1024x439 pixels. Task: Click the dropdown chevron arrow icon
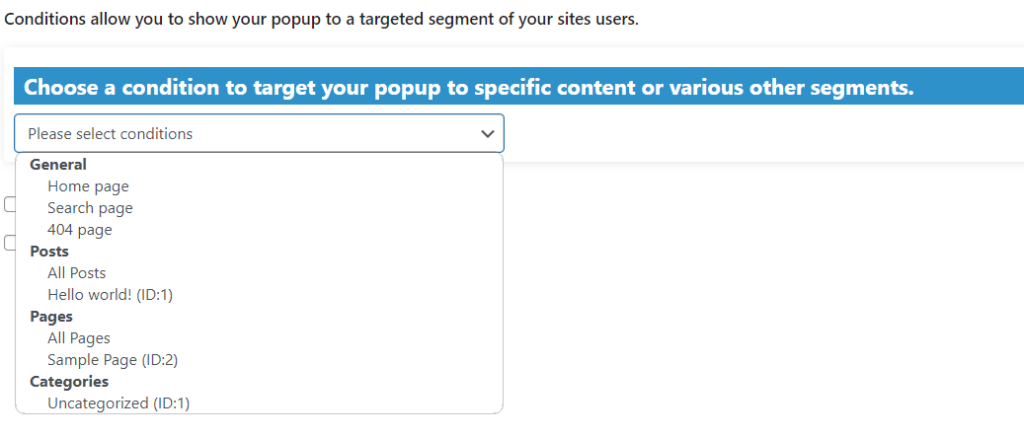487,134
